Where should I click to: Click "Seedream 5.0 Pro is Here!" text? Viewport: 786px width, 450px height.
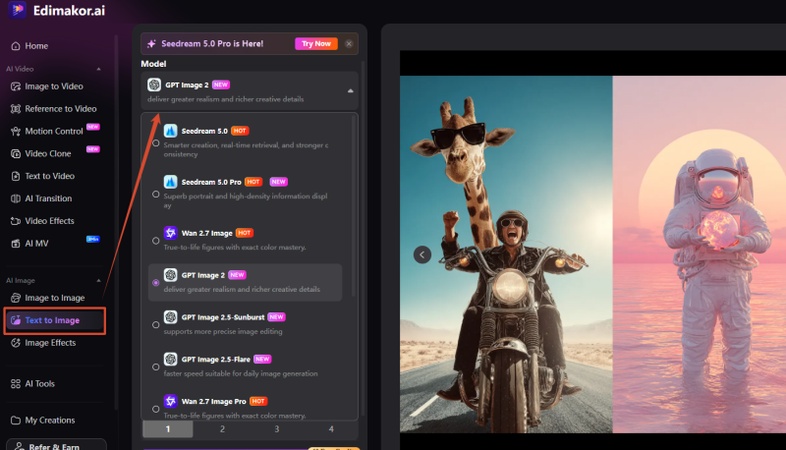(212, 44)
